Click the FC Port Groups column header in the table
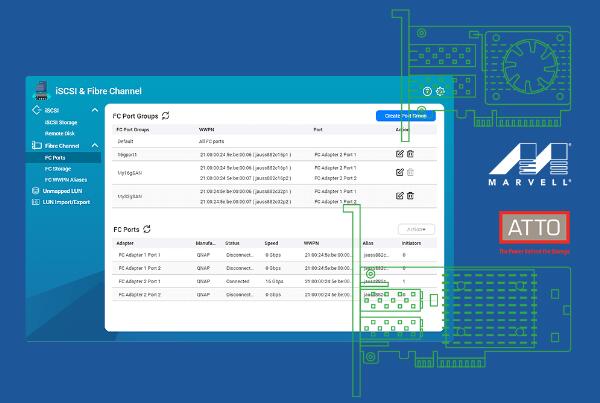 [132, 130]
